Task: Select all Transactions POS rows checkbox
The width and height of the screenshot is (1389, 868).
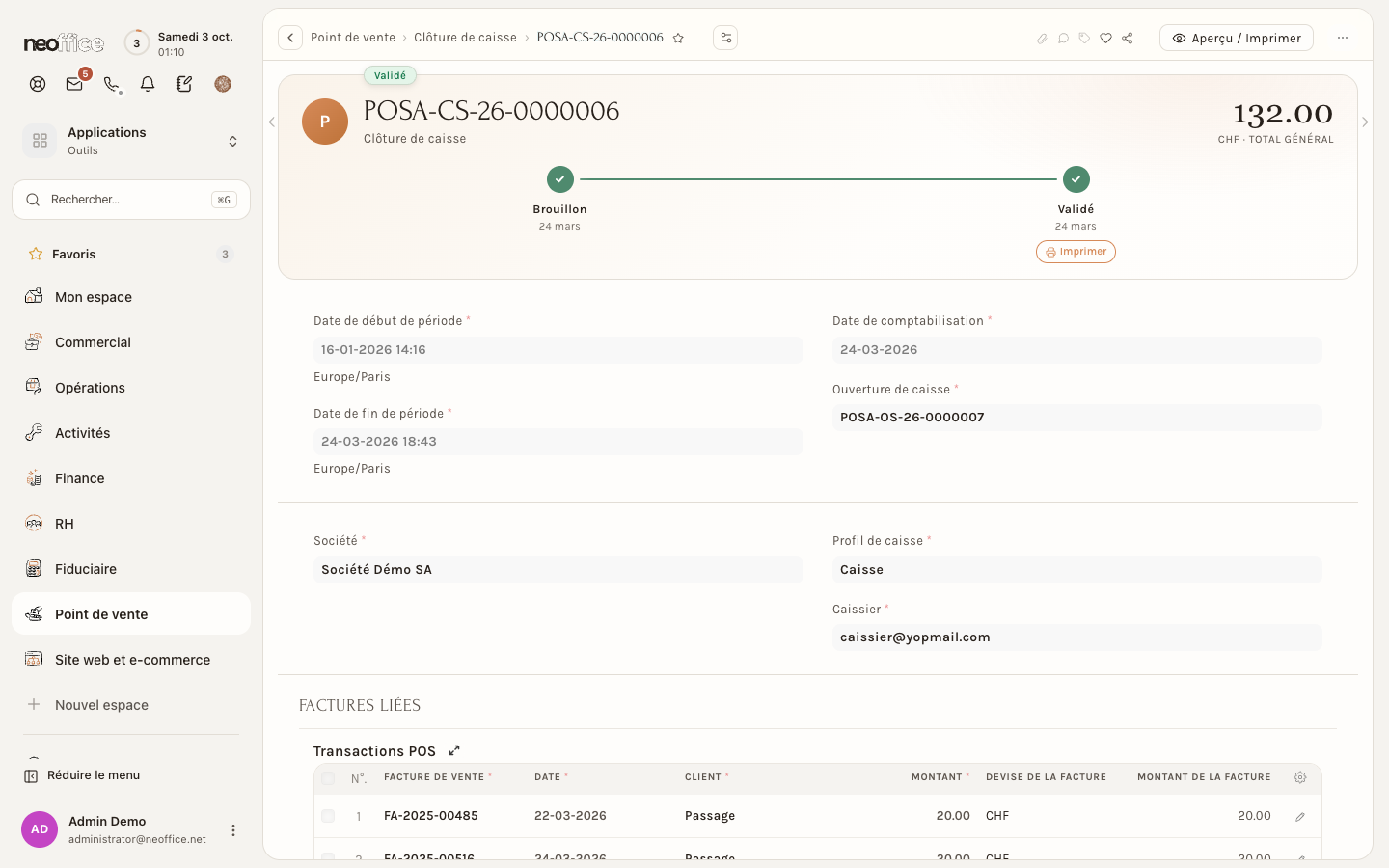Action: pos(328,778)
